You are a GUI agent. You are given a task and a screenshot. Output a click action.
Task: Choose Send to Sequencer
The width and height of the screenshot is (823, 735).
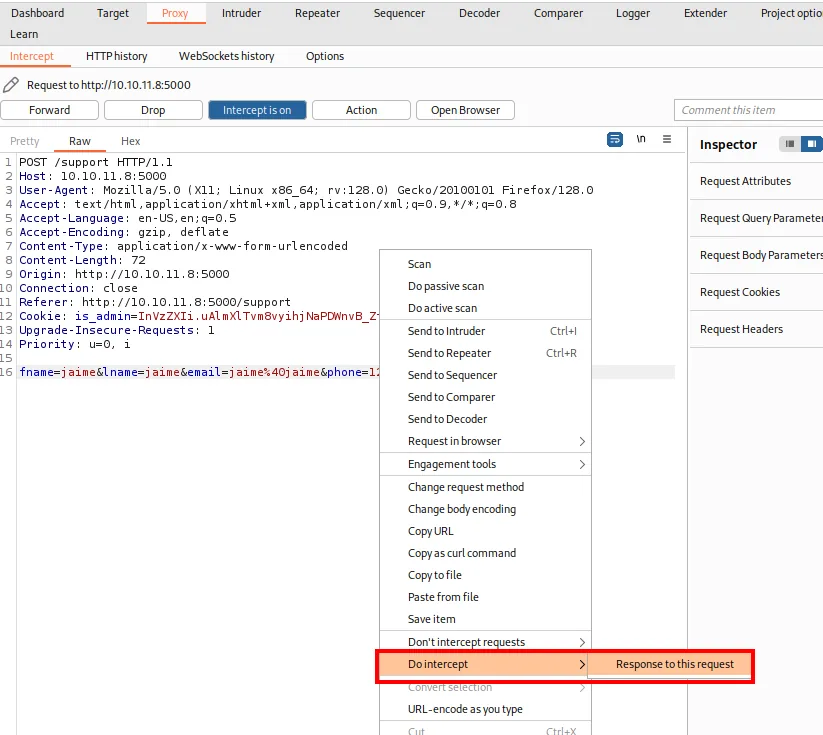(x=485, y=375)
